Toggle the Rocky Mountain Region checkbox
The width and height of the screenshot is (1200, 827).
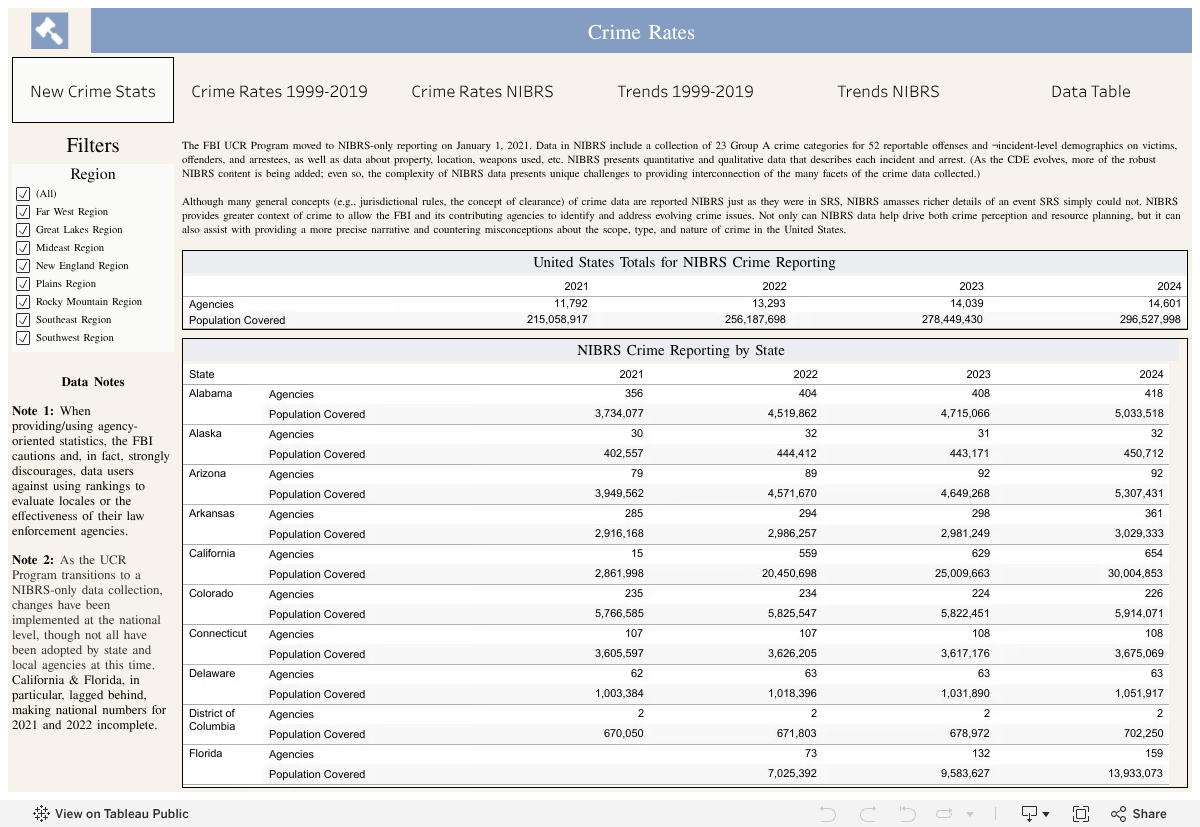click(23, 302)
